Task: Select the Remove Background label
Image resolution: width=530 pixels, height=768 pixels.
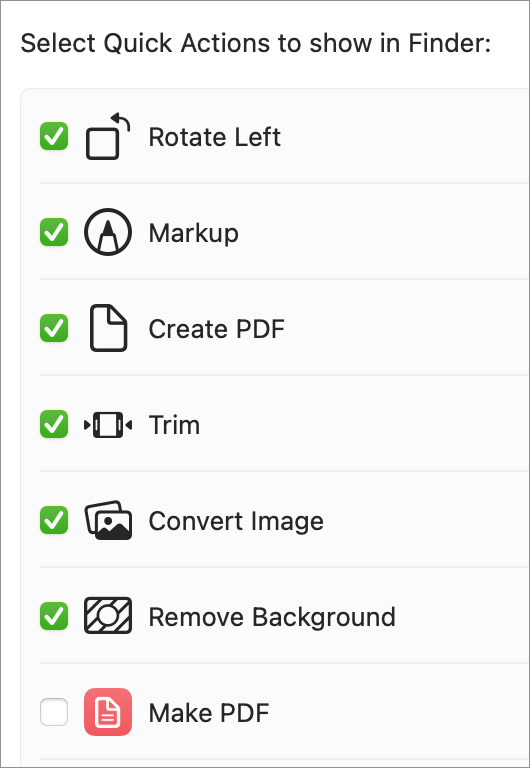Action: pos(272,617)
